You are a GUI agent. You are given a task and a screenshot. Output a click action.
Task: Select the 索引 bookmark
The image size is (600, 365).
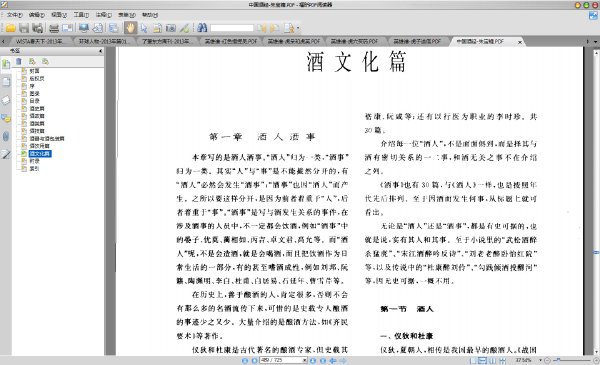[34, 168]
